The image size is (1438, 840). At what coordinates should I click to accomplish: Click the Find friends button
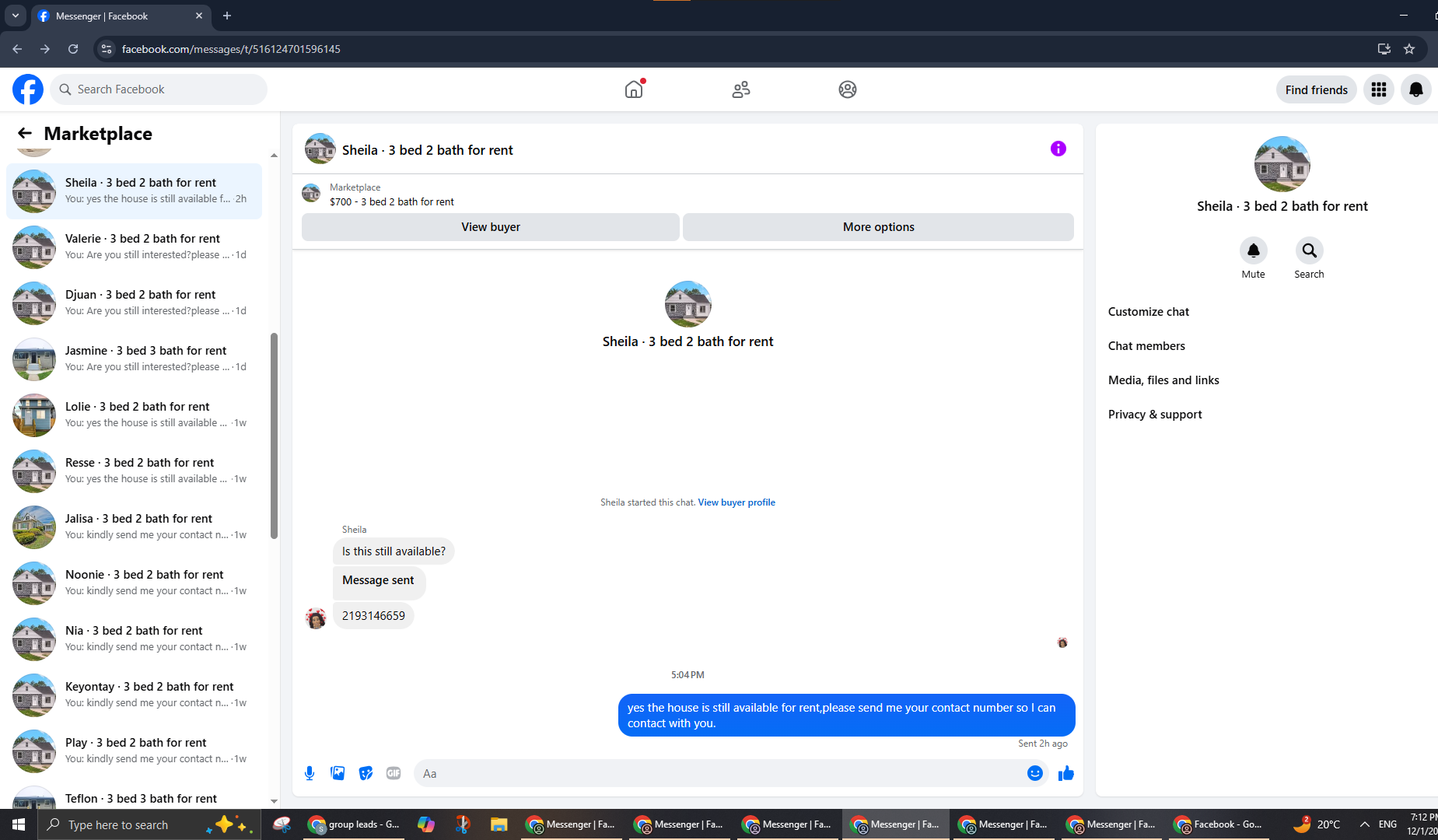[1317, 89]
